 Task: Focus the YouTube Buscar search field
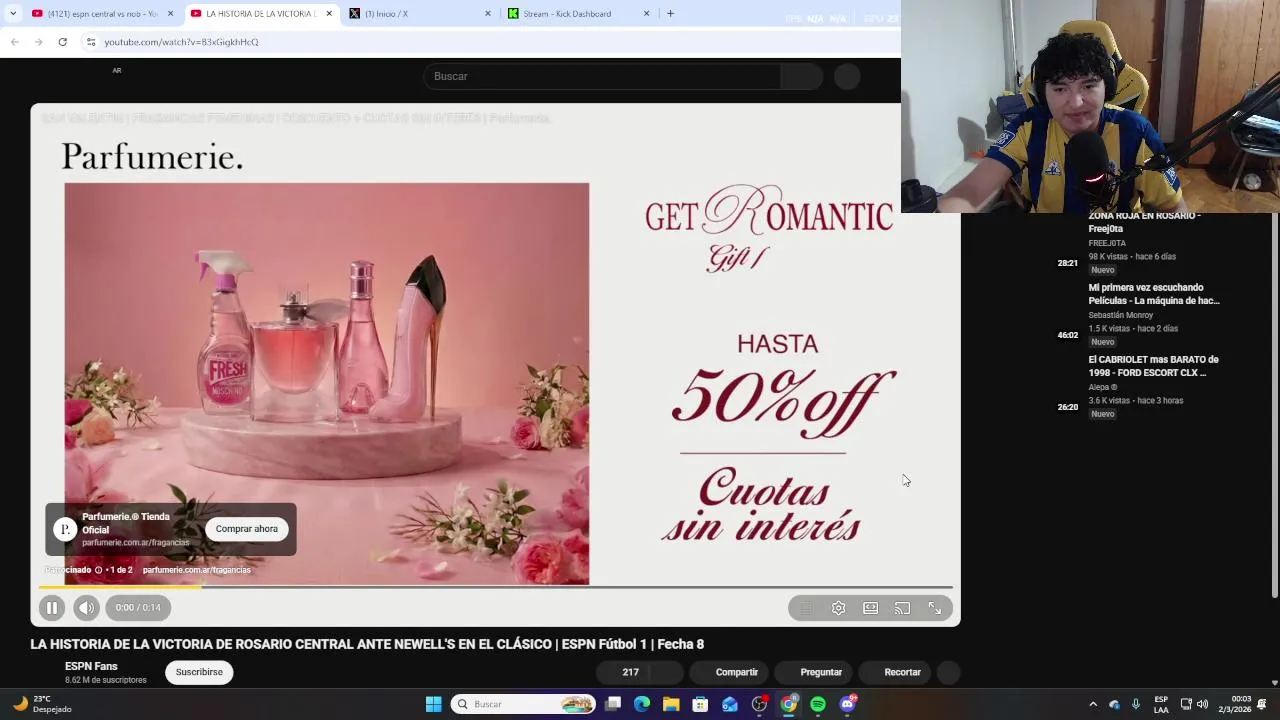(x=602, y=76)
